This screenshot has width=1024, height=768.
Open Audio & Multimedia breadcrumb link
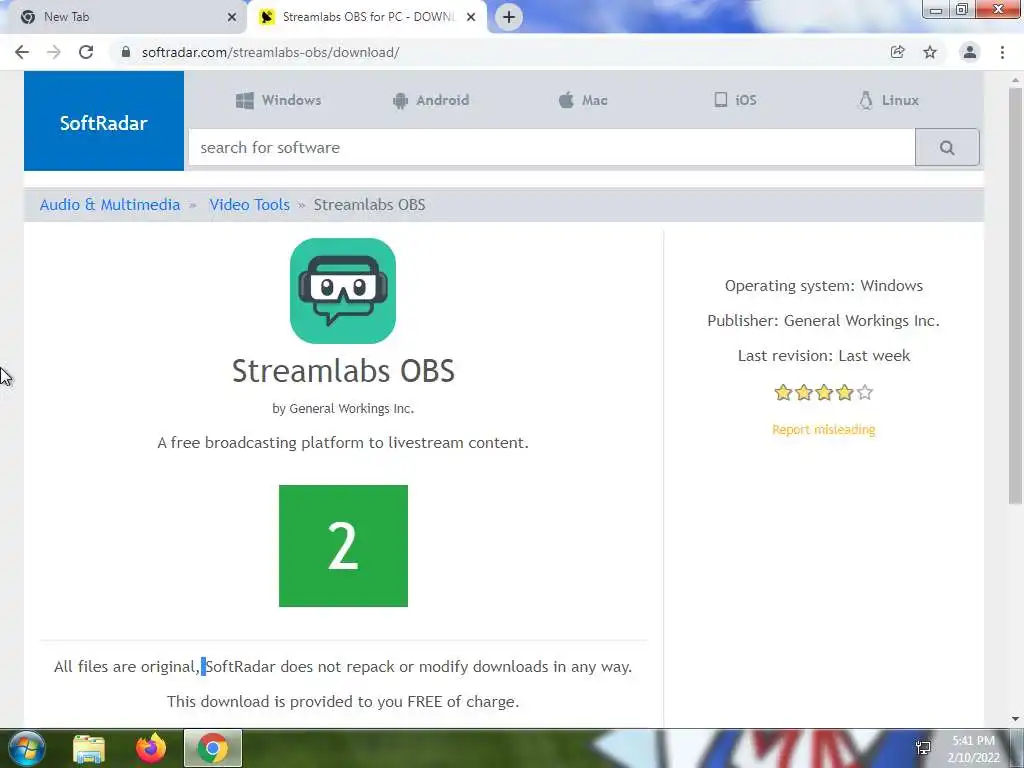click(110, 205)
